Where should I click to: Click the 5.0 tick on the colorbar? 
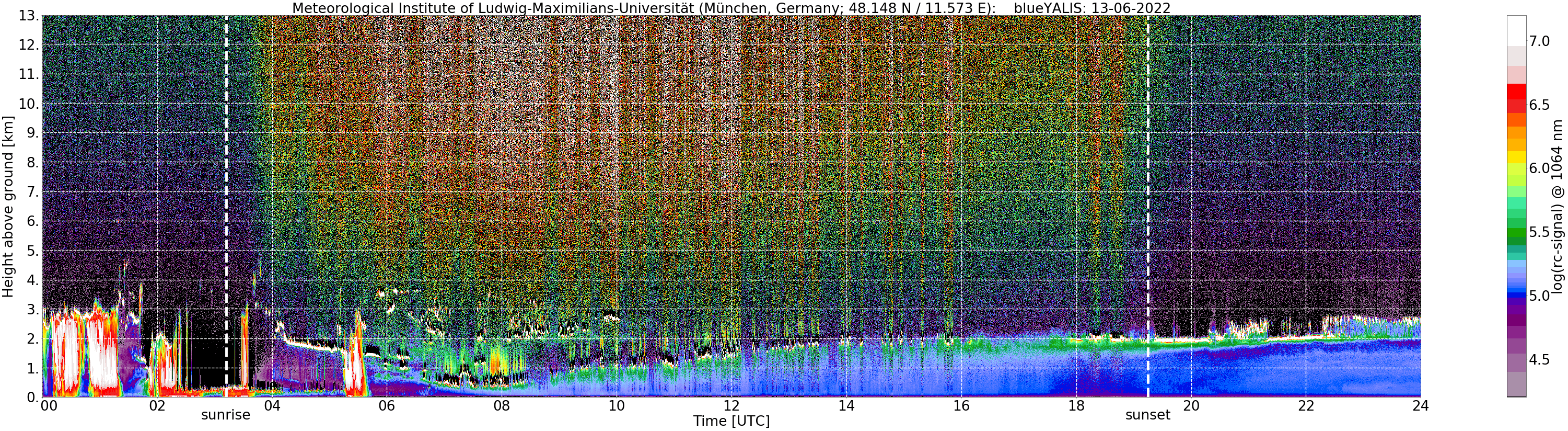click(x=1539, y=296)
